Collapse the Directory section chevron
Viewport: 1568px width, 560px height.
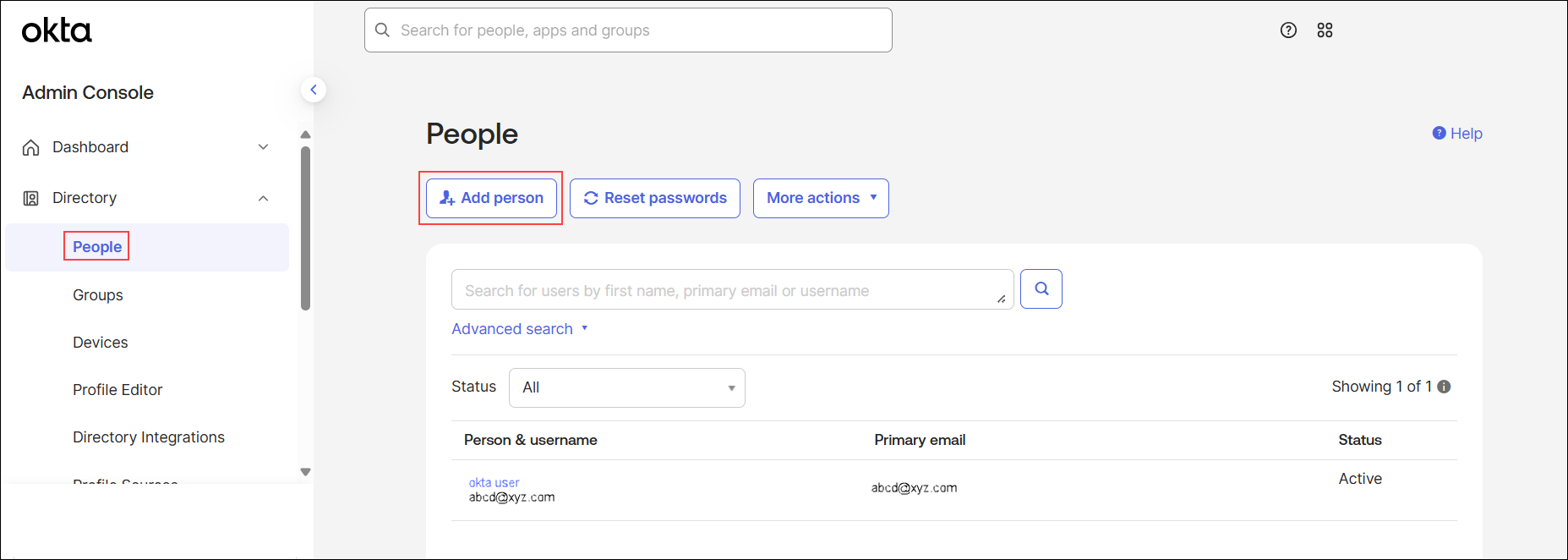tap(263, 198)
